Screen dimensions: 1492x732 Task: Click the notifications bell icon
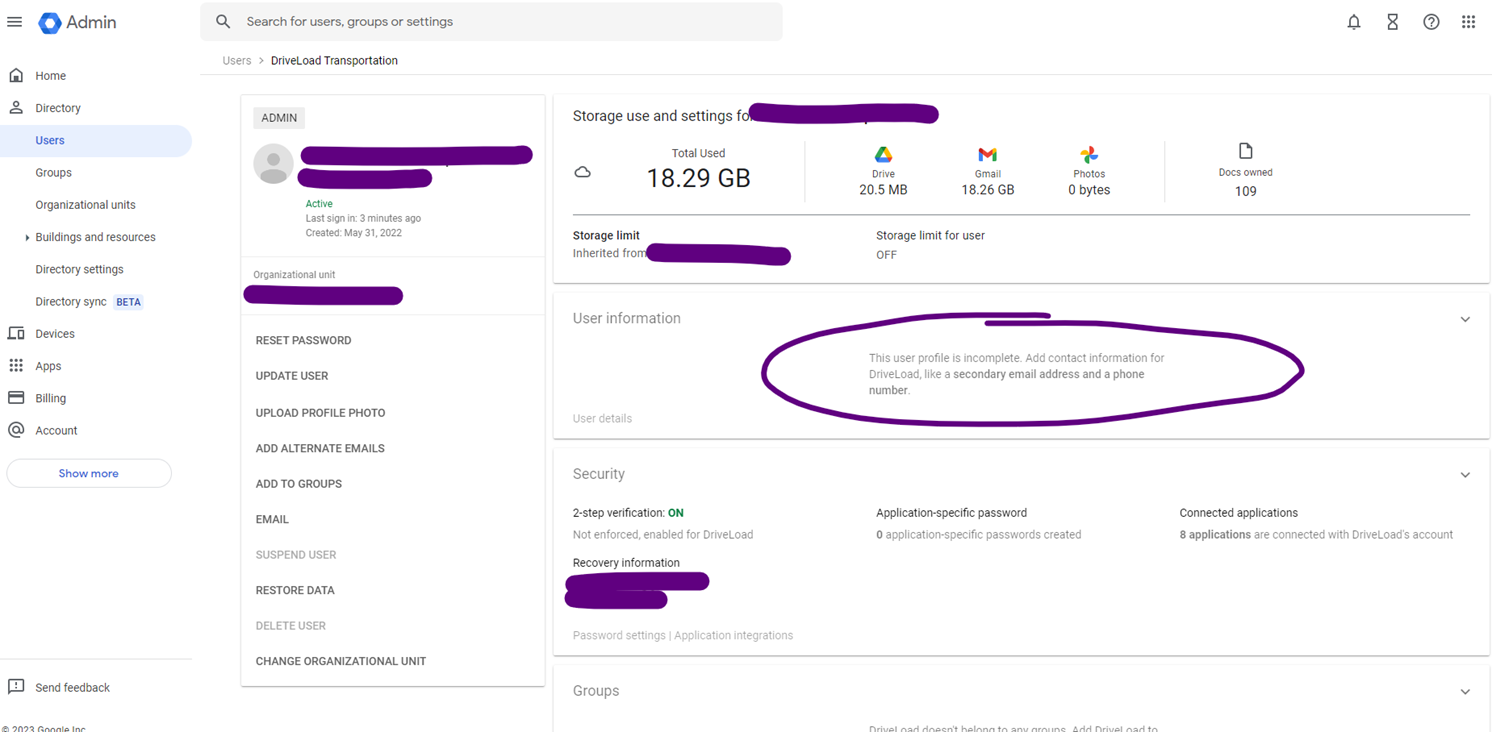[x=1353, y=22]
